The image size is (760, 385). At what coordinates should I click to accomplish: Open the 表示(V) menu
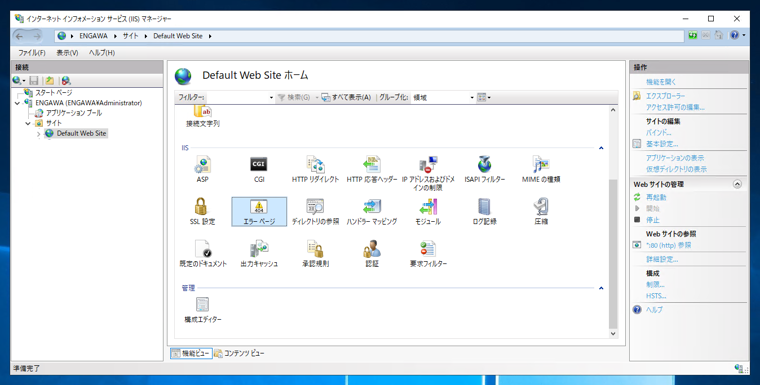click(x=67, y=53)
